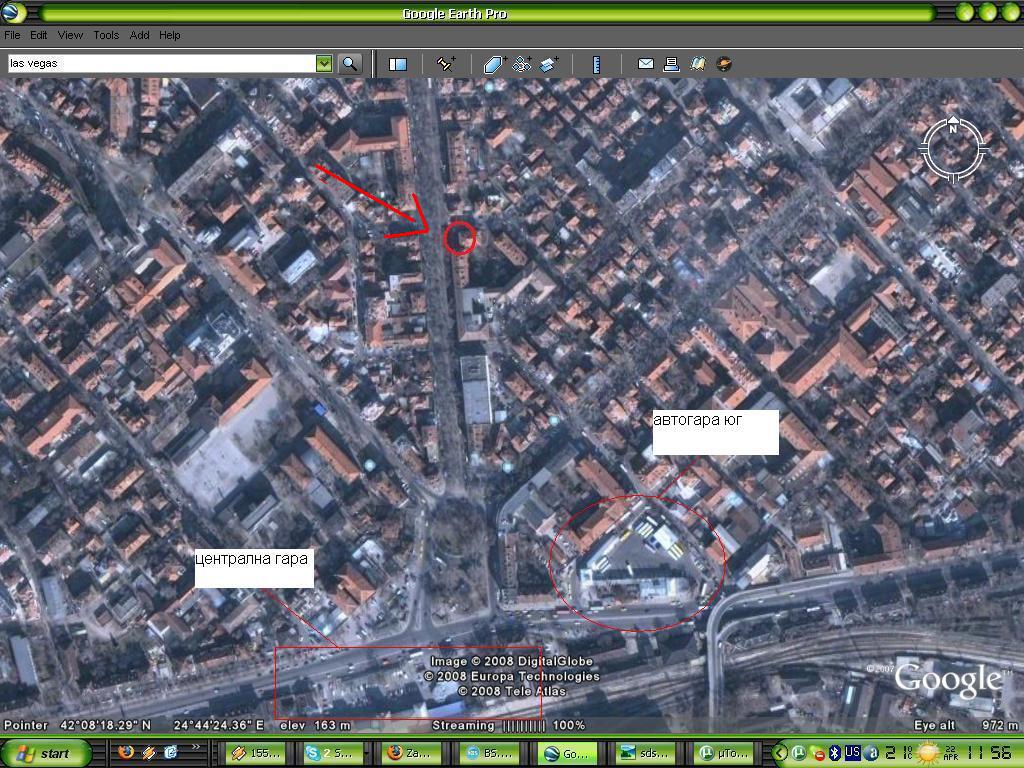Expand the hidden system tray icons arrow

tap(781, 753)
